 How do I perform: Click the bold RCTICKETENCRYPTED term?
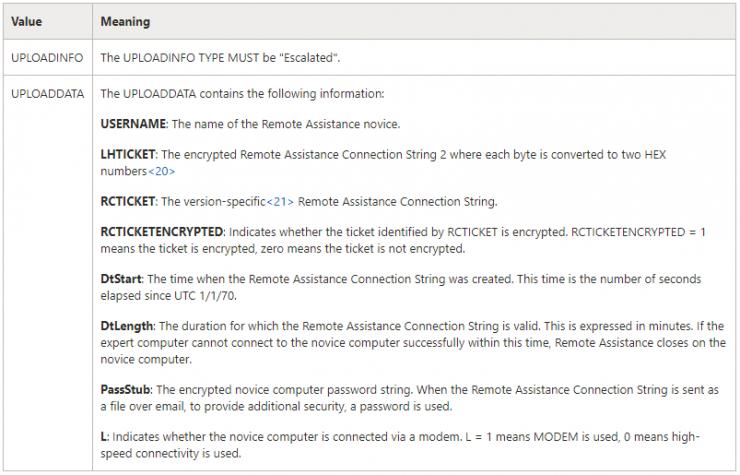pos(166,231)
